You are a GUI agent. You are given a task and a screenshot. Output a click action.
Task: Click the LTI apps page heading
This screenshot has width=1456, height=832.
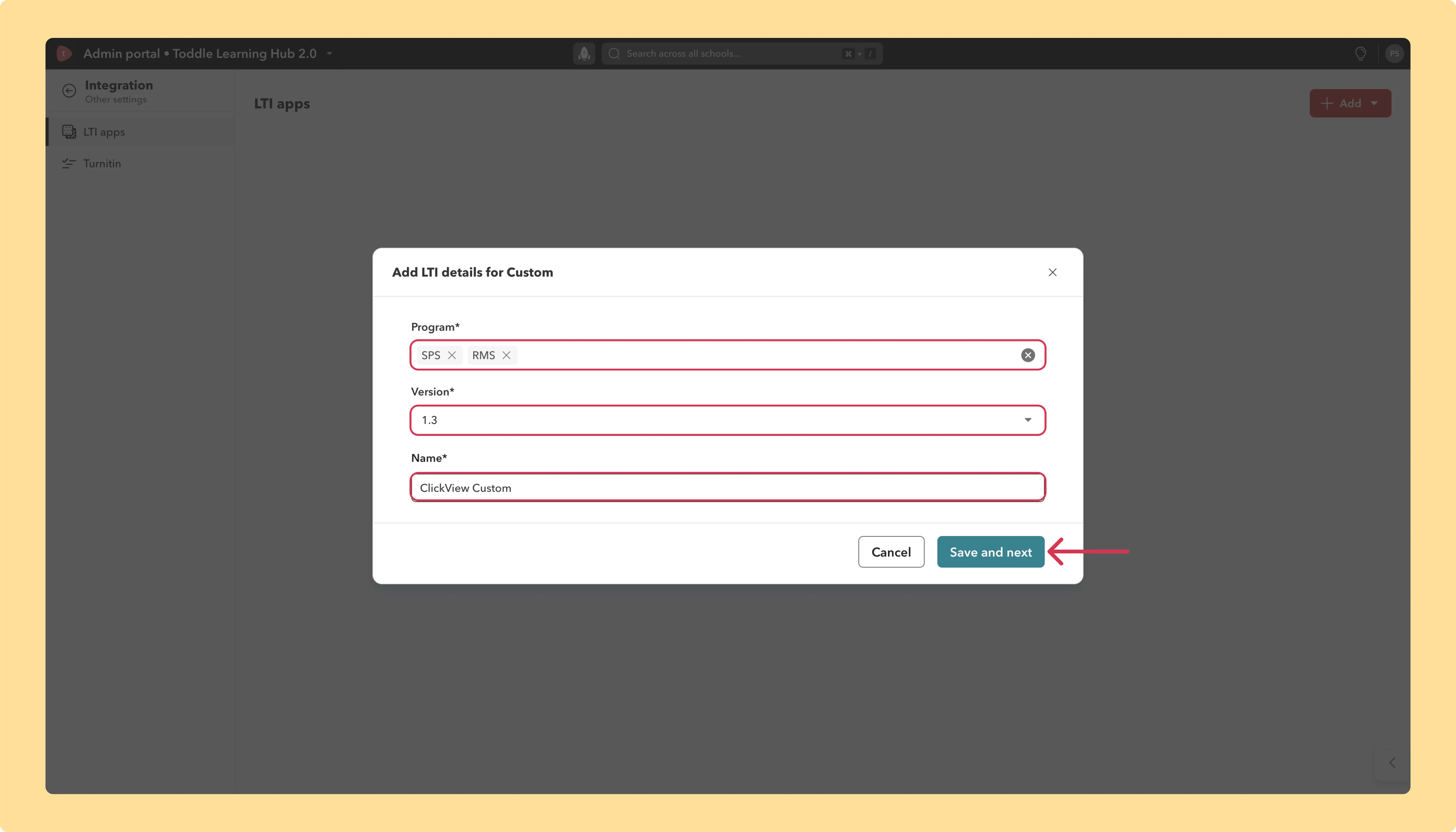[x=282, y=104]
